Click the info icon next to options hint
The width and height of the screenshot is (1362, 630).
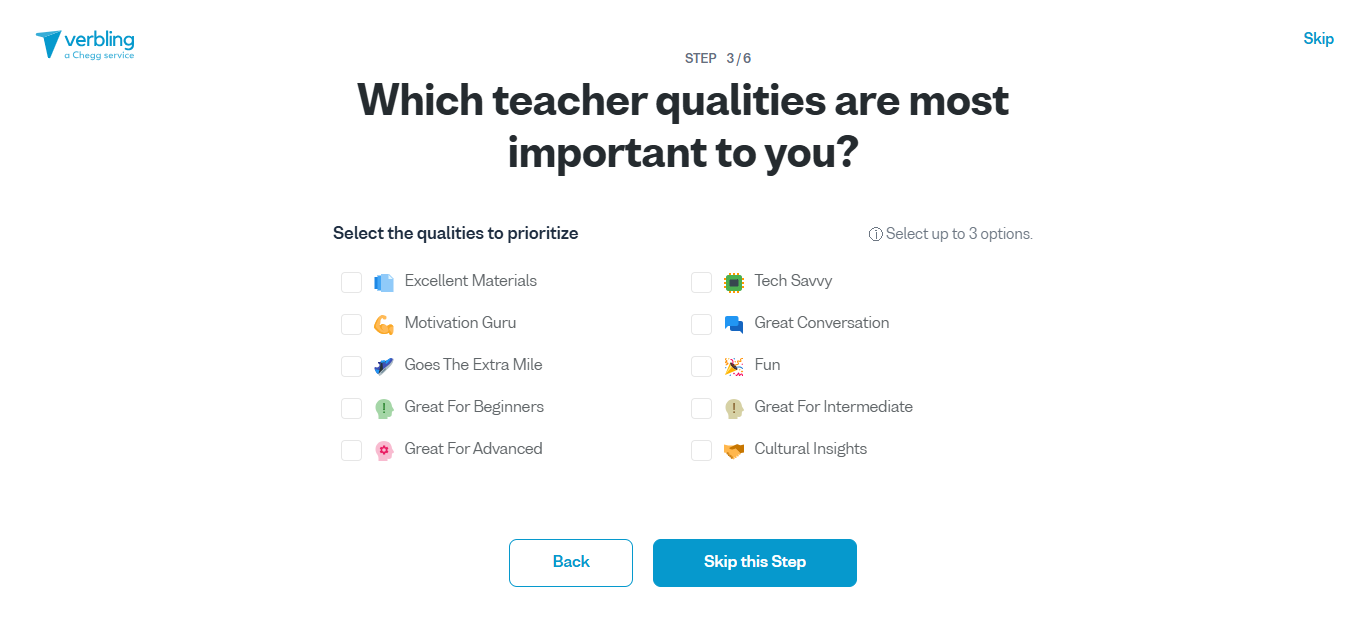click(875, 233)
